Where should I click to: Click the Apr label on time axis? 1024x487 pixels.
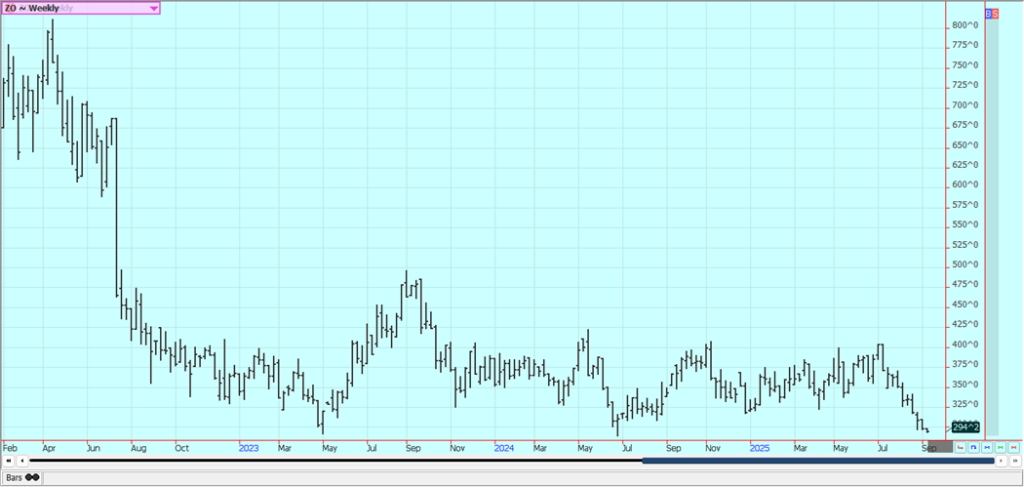[49, 449]
